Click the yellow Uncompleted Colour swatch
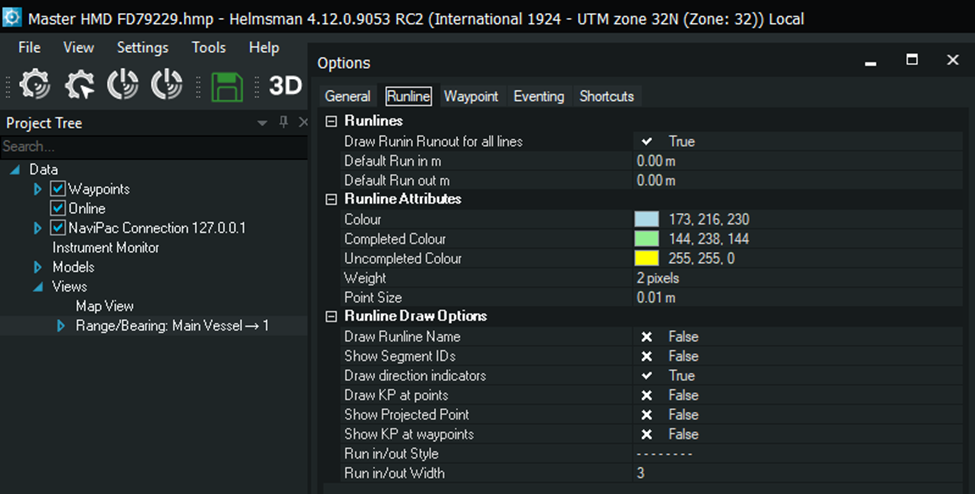The image size is (975, 494). point(647,258)
